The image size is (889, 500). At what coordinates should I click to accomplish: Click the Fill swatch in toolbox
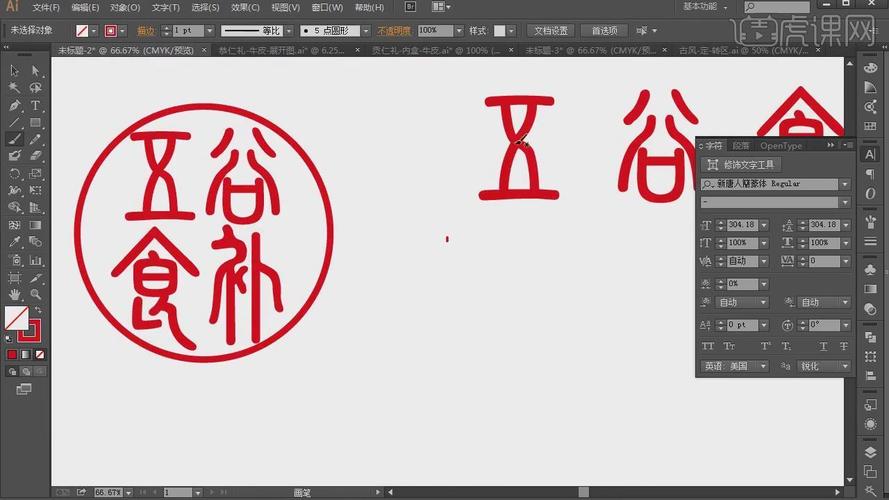pyautogui.click(x=16, y=318)
